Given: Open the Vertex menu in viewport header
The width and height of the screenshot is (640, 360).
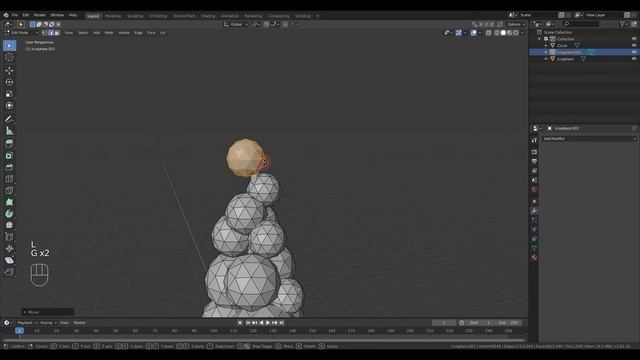Looking at the screenshot, I should [x=123, y=33].
